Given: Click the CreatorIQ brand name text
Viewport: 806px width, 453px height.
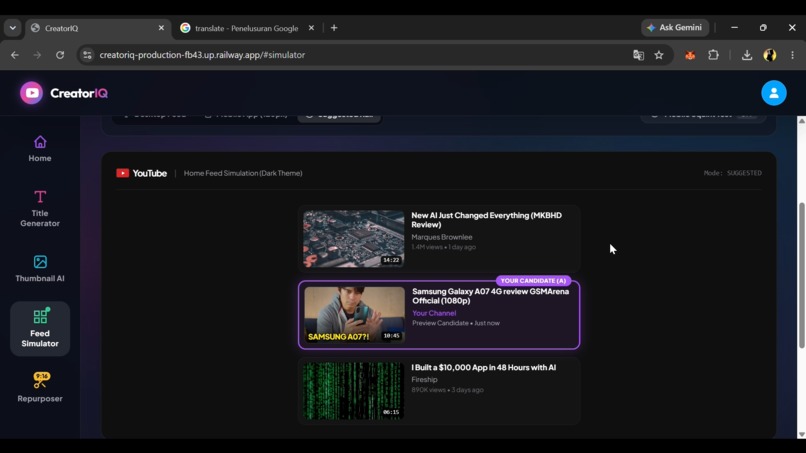Looking at the screenshot, I should click(x=79, y=93).
